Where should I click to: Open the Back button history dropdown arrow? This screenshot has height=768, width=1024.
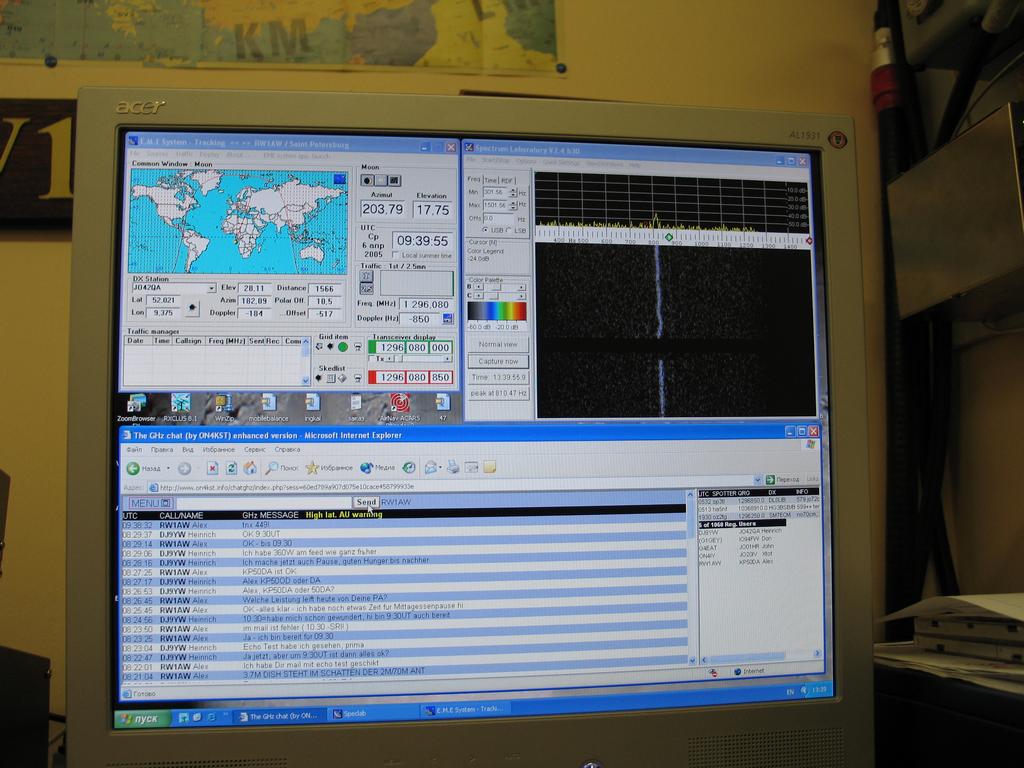[x=168, y=468]
